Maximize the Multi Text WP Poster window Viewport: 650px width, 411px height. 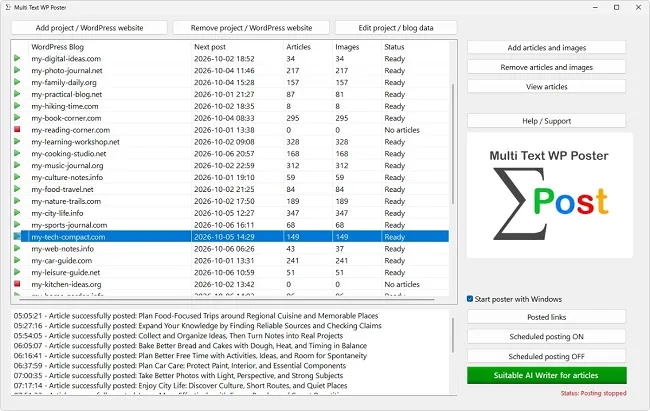pyautogui.click(x=616, y=7)
